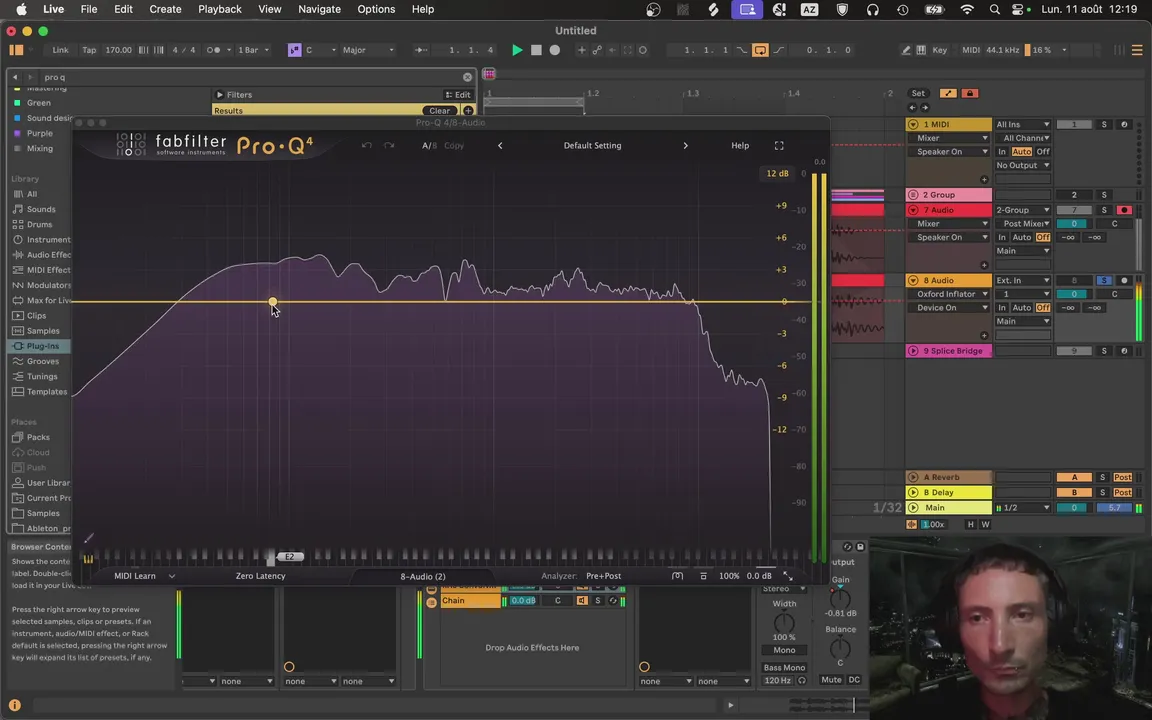Open the MIDI Learn dropdown arrow
Image resolution: width=1152 pixels, height=720 pixels.
click(x=172, y=576)
